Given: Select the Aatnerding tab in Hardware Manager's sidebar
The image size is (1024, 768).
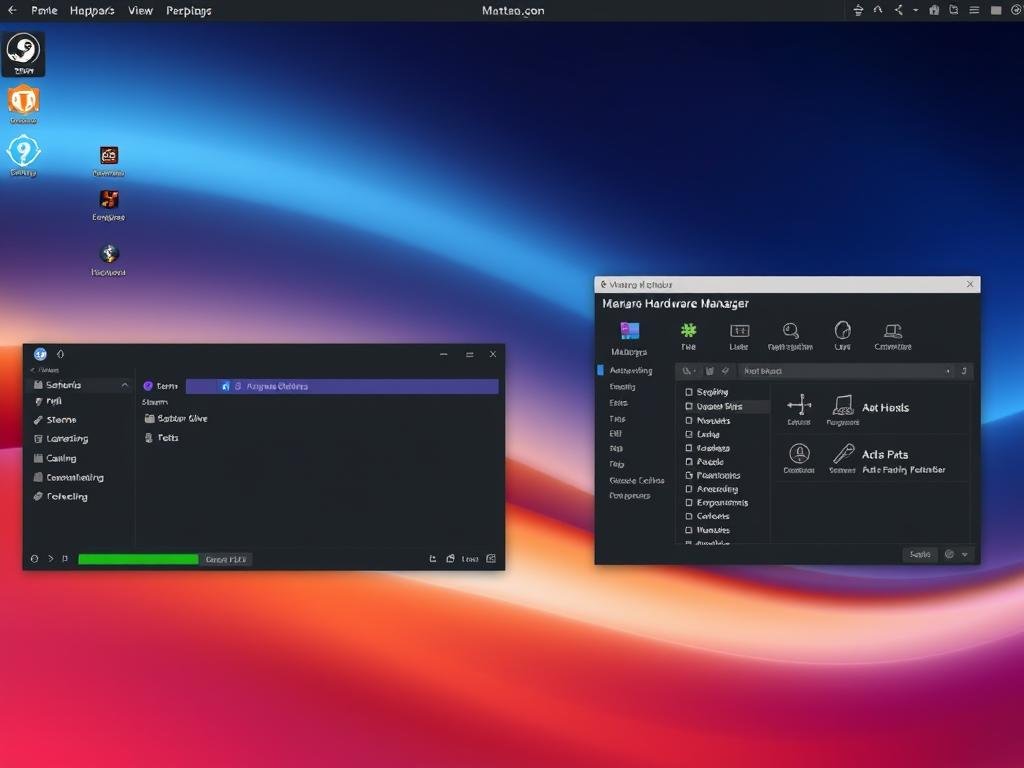Looking at the screenshot, I should click(631, 370).
